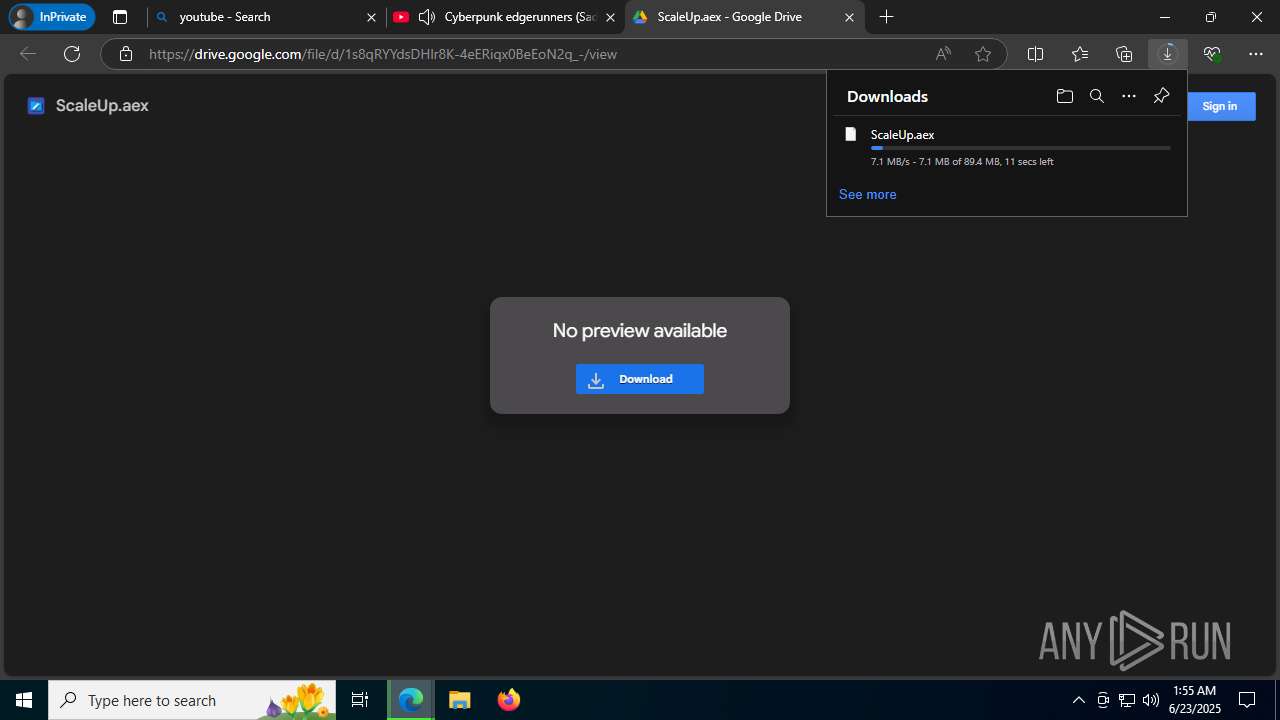Open the InPrivate profile button
This screenshot has height=720, width=1280.
[x=52, y=17]
